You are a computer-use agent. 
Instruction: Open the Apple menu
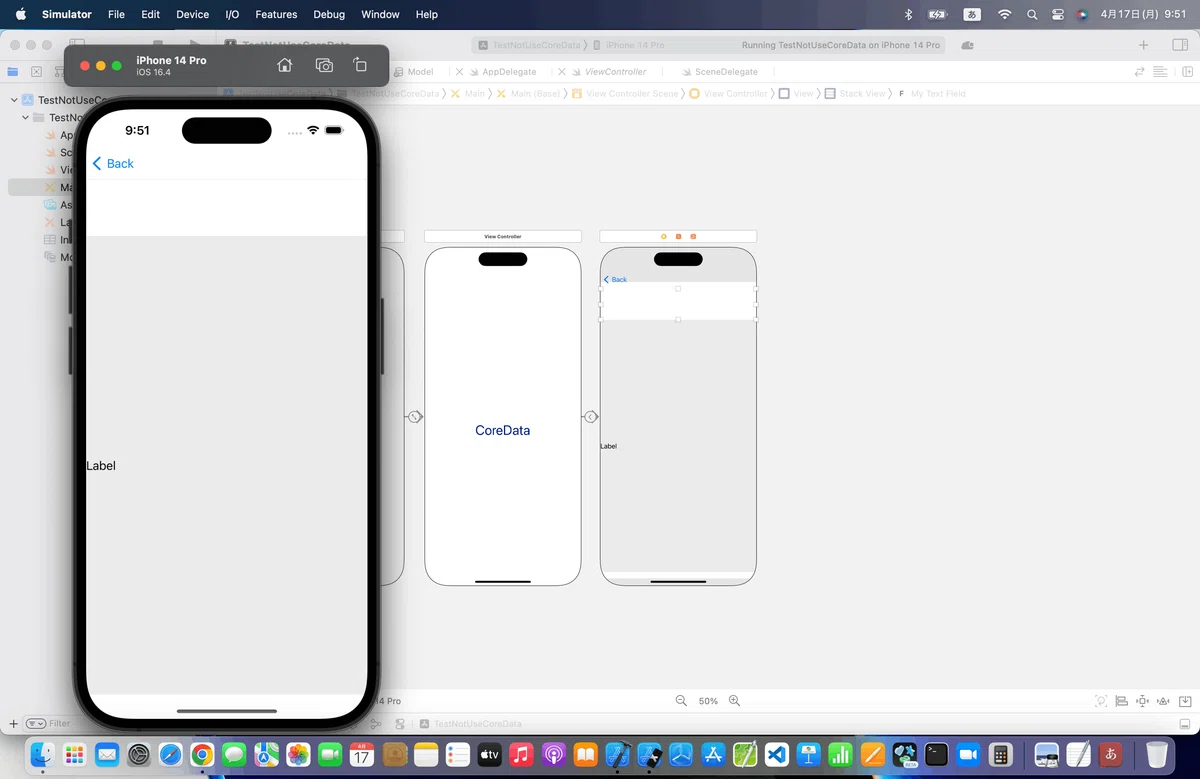20,14
